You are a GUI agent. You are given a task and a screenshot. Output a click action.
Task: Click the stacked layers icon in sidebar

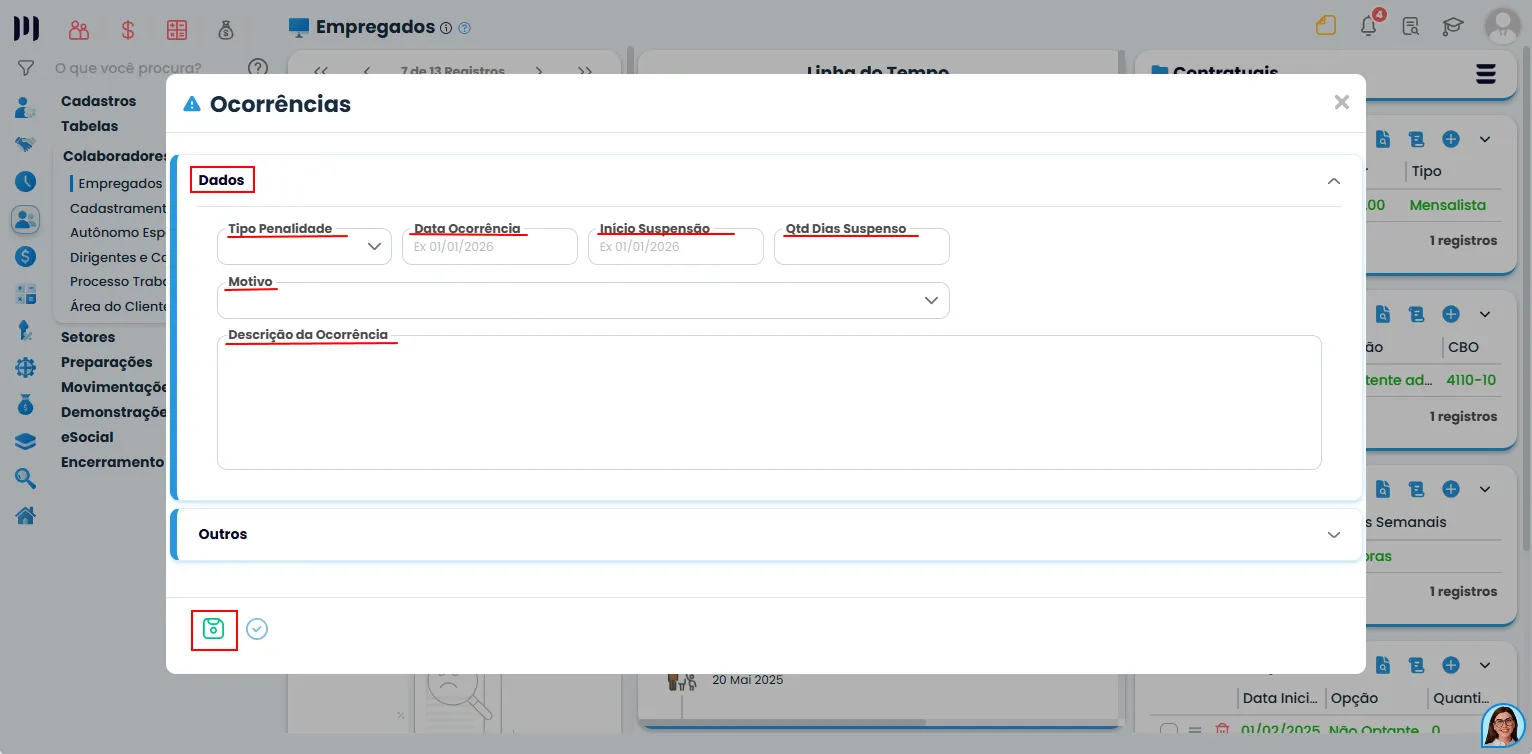click(x=26, y=441)
